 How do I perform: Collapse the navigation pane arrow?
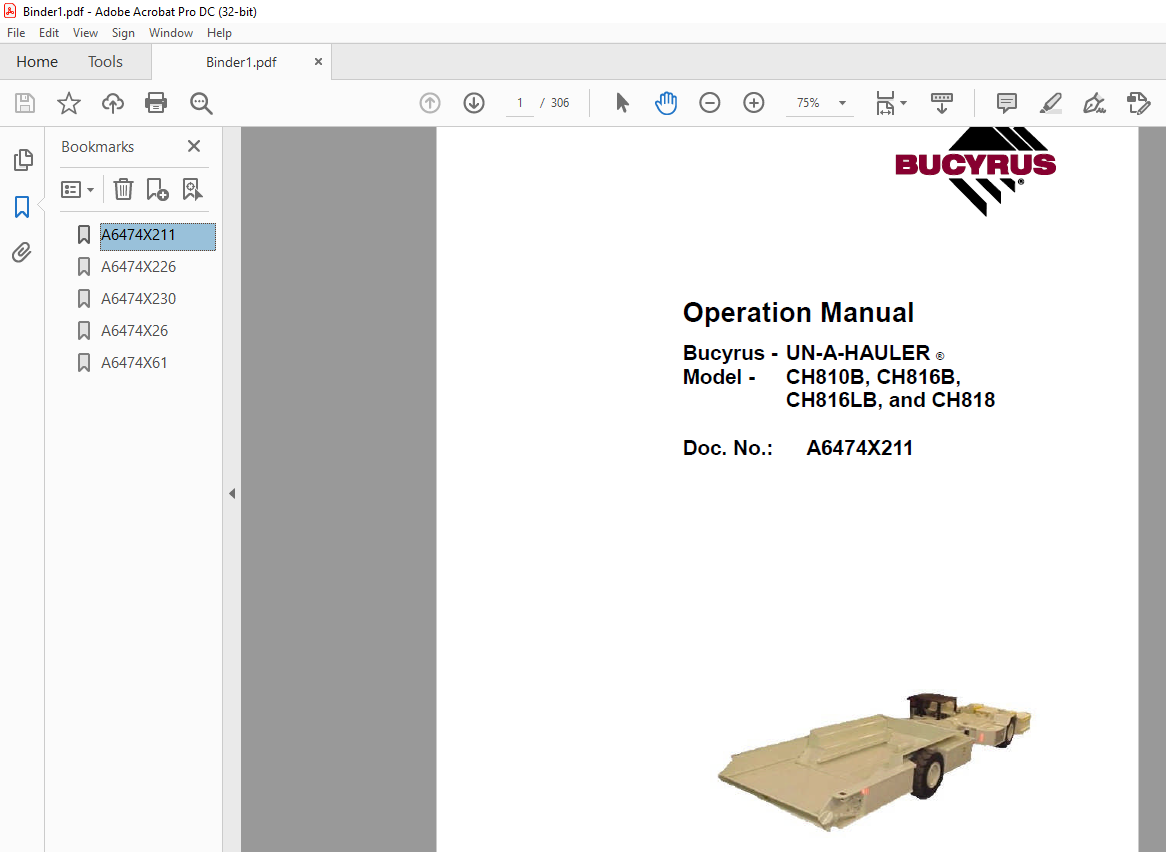pos(232,493)
